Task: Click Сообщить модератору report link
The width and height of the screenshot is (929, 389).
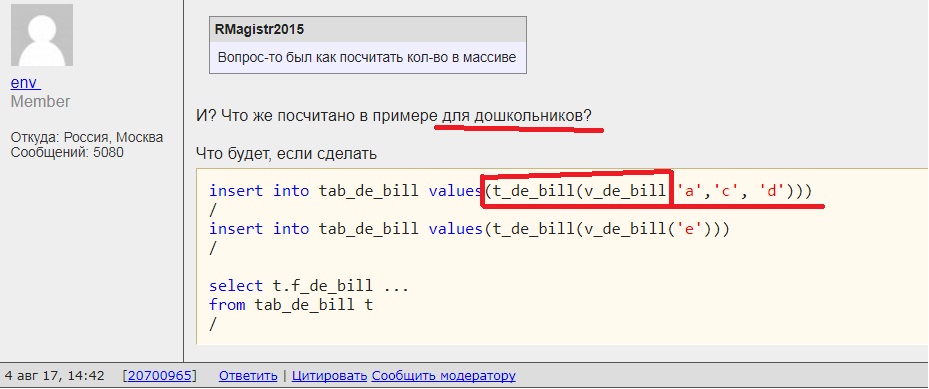Action: coord(444,375)
